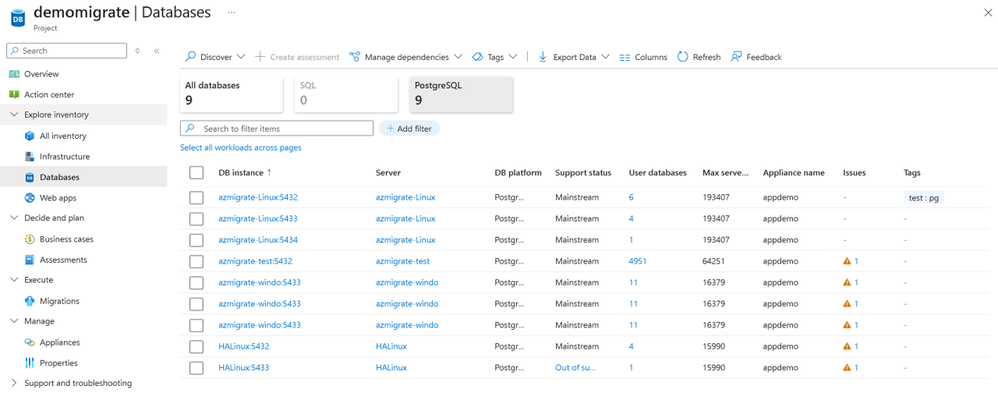Open Web apps inventory
Viewport: 998px width, 393px height.
click(58, 197)
